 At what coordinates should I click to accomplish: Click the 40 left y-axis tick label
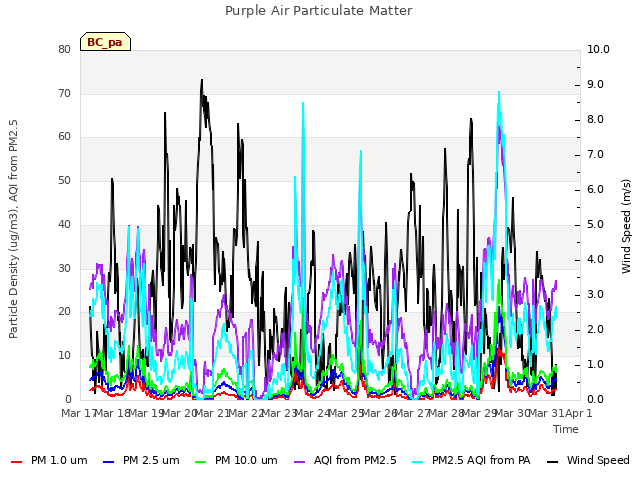[x=64, y=224]
